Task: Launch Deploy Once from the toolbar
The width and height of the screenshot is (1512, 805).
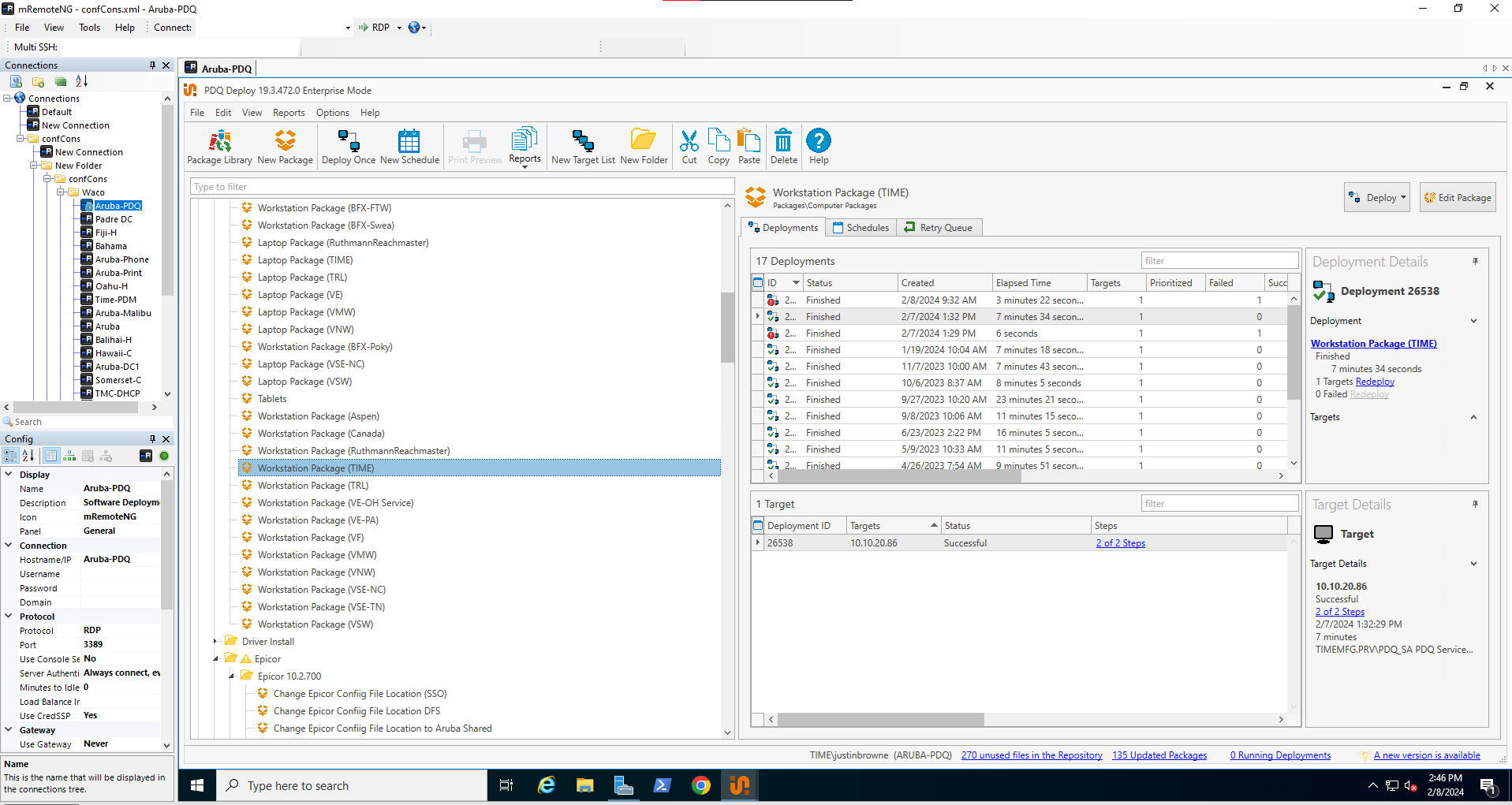Action: 349,147
